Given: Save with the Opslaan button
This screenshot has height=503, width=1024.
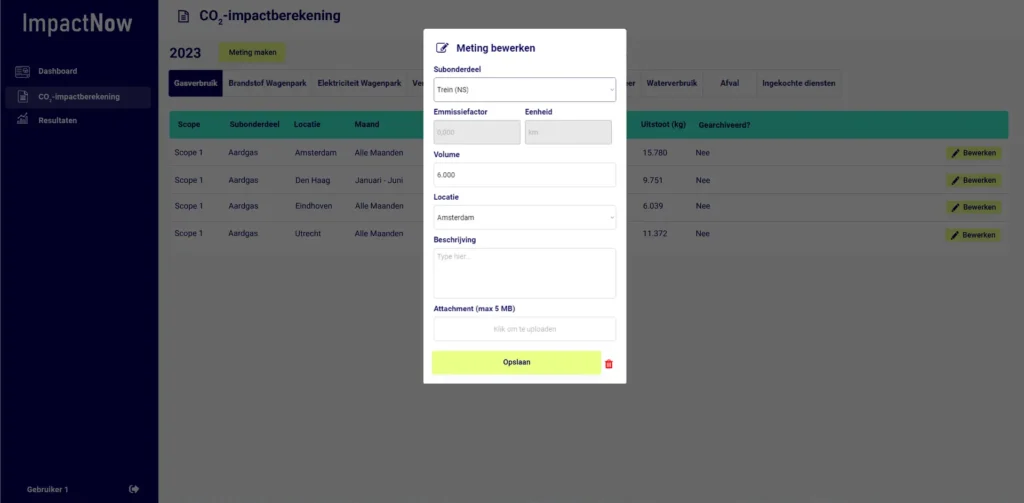Looking at the screenshot, I should (x=516, y=363).
